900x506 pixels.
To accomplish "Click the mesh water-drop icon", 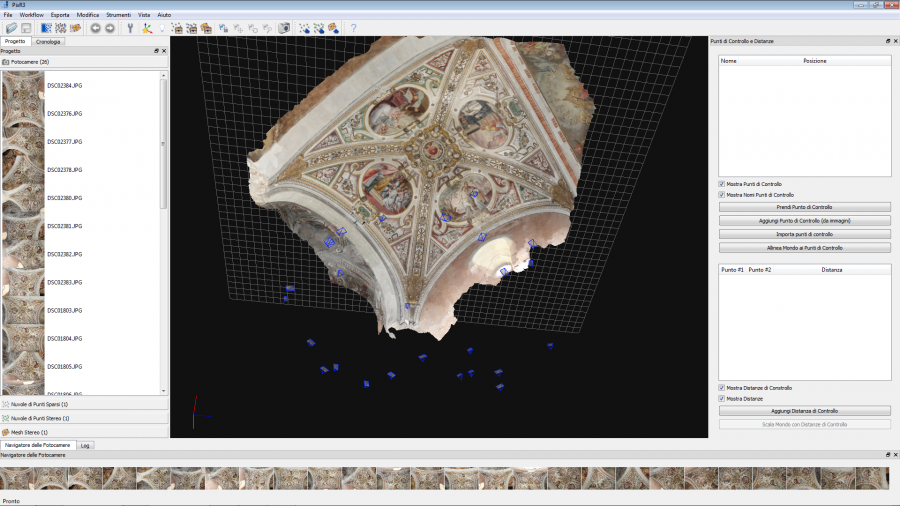I will [x=333, y=28].
